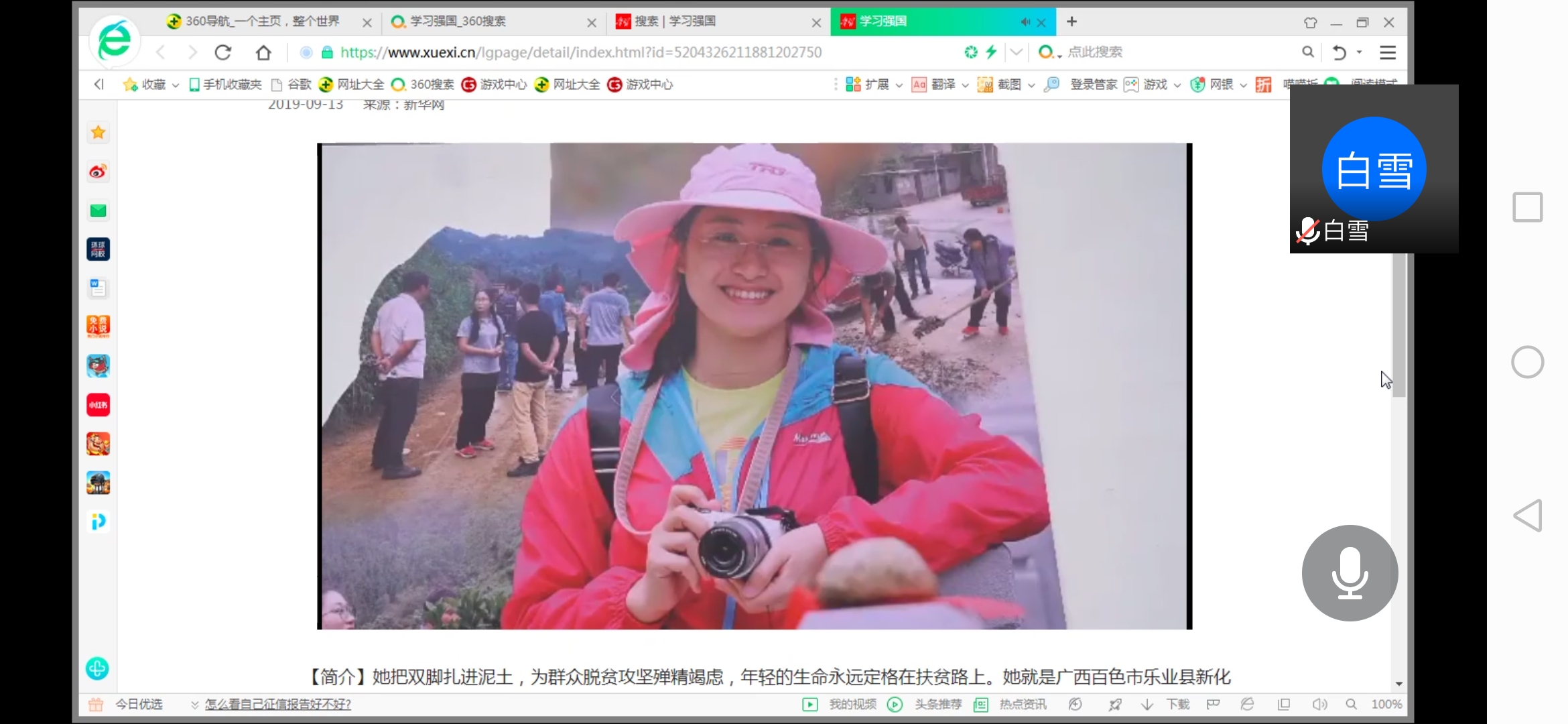Expand the 扩展 extensions dropdown
Screen dimensions: 1568x724
pyautogui.click(x=899, y=85)
